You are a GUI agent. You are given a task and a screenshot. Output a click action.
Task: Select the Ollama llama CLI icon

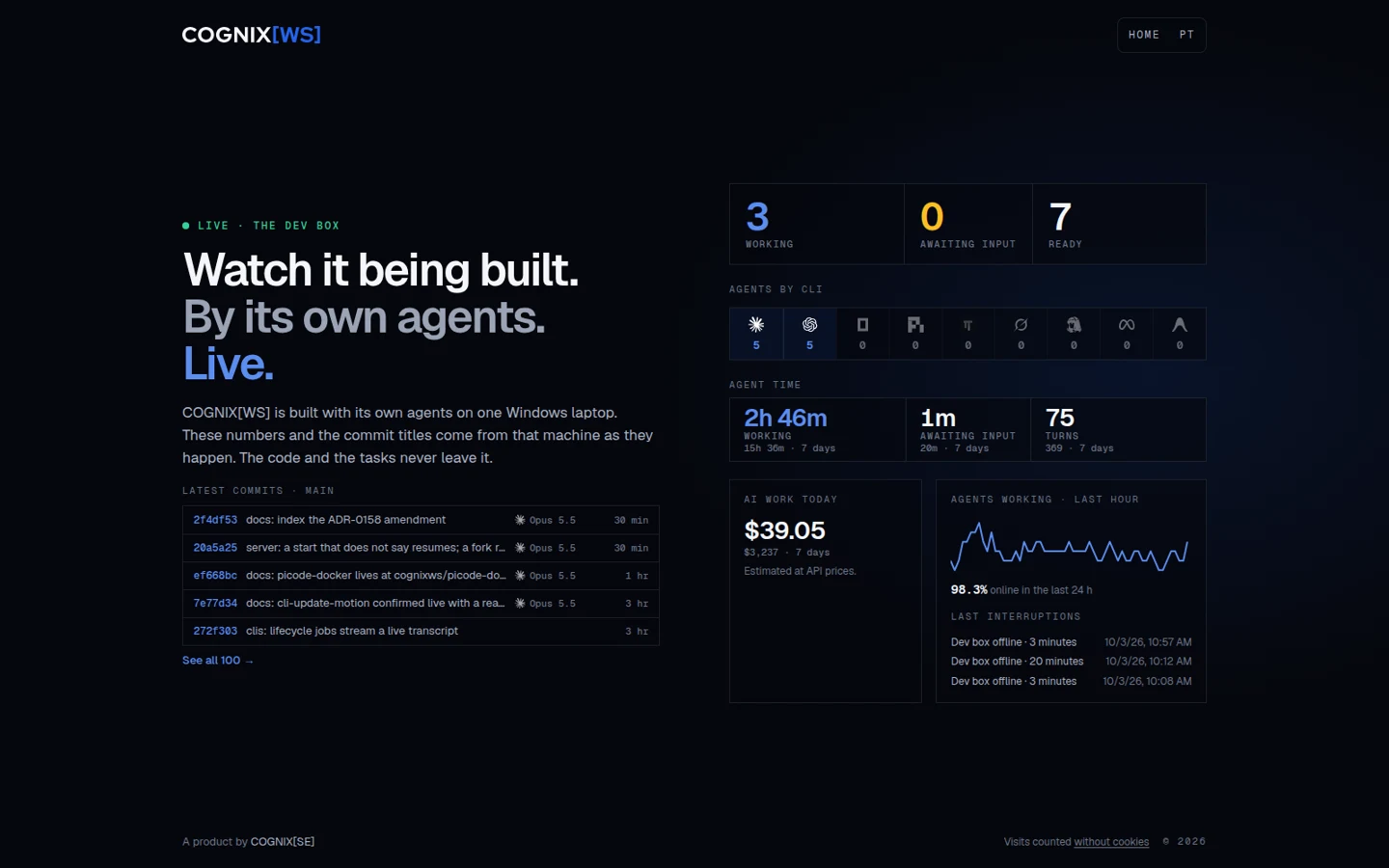[1074, 325]
